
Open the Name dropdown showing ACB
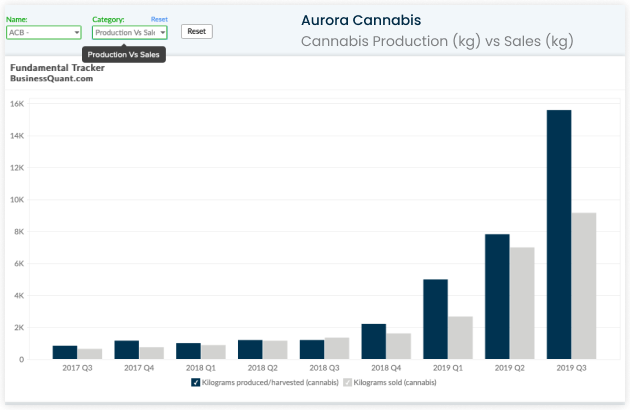tap(44, 33)
